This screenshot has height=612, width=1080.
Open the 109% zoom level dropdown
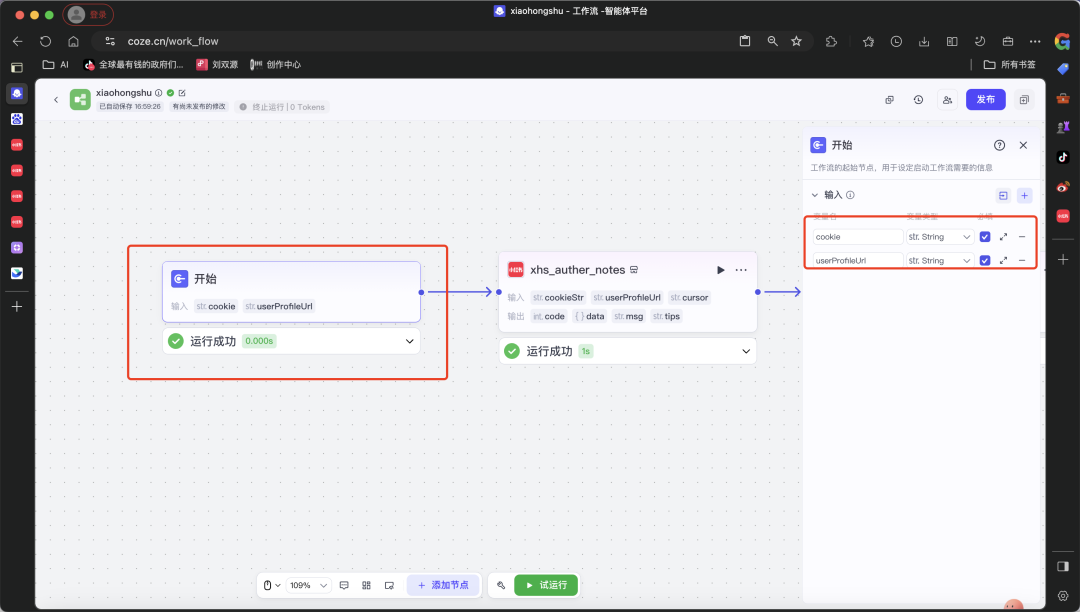308,585
